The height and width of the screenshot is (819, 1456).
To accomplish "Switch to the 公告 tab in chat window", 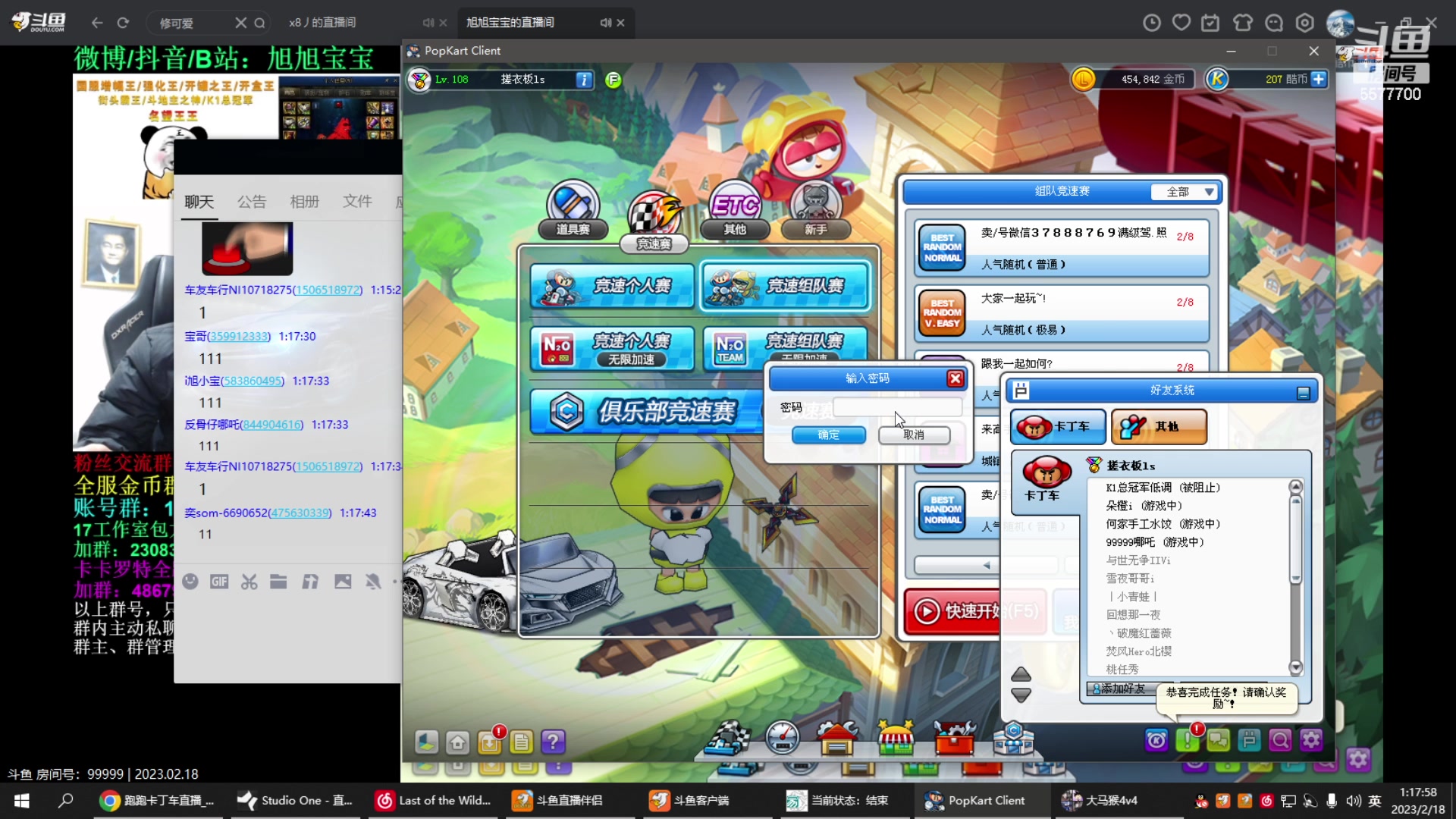I will click(252, 202).
